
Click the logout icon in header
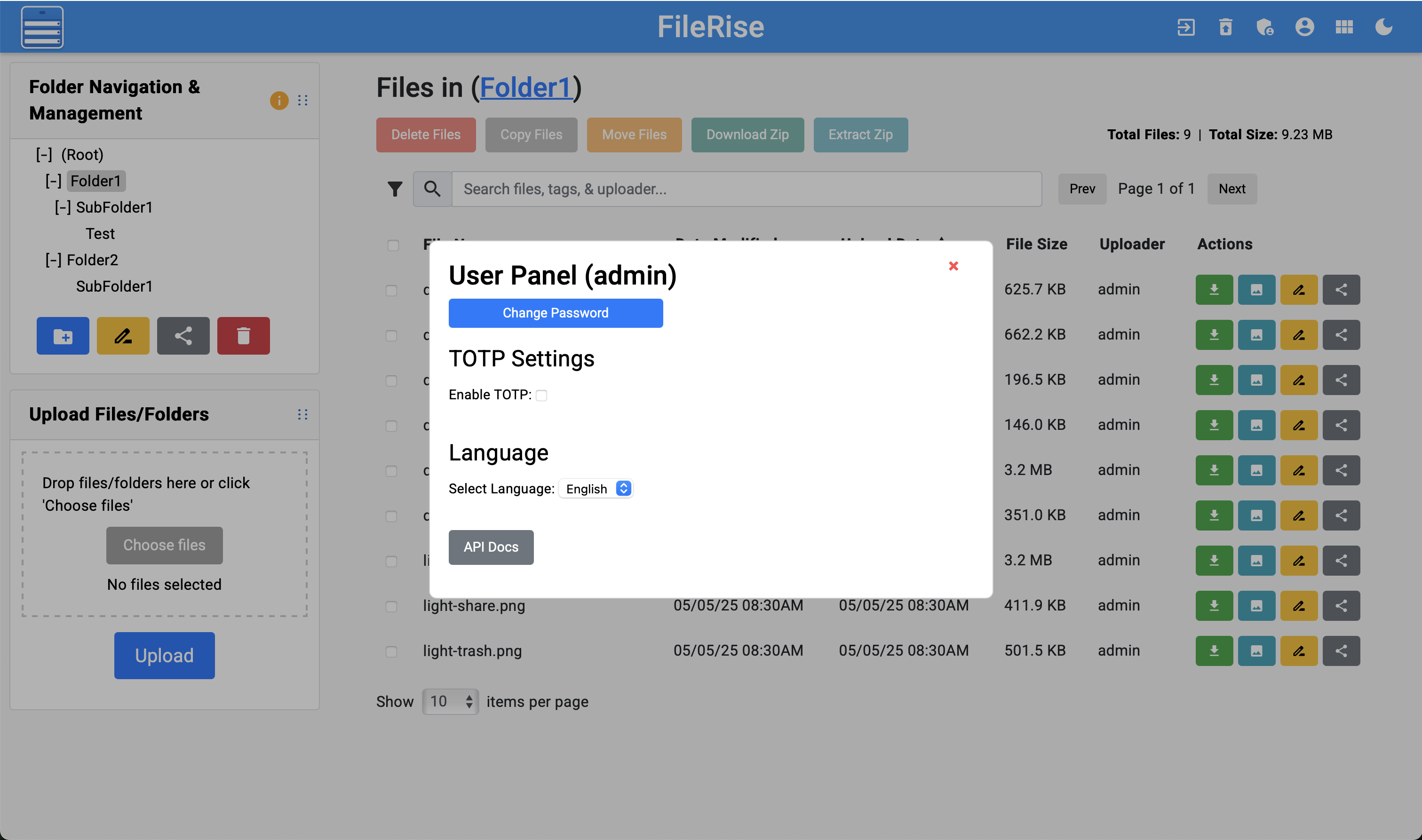1186,27
